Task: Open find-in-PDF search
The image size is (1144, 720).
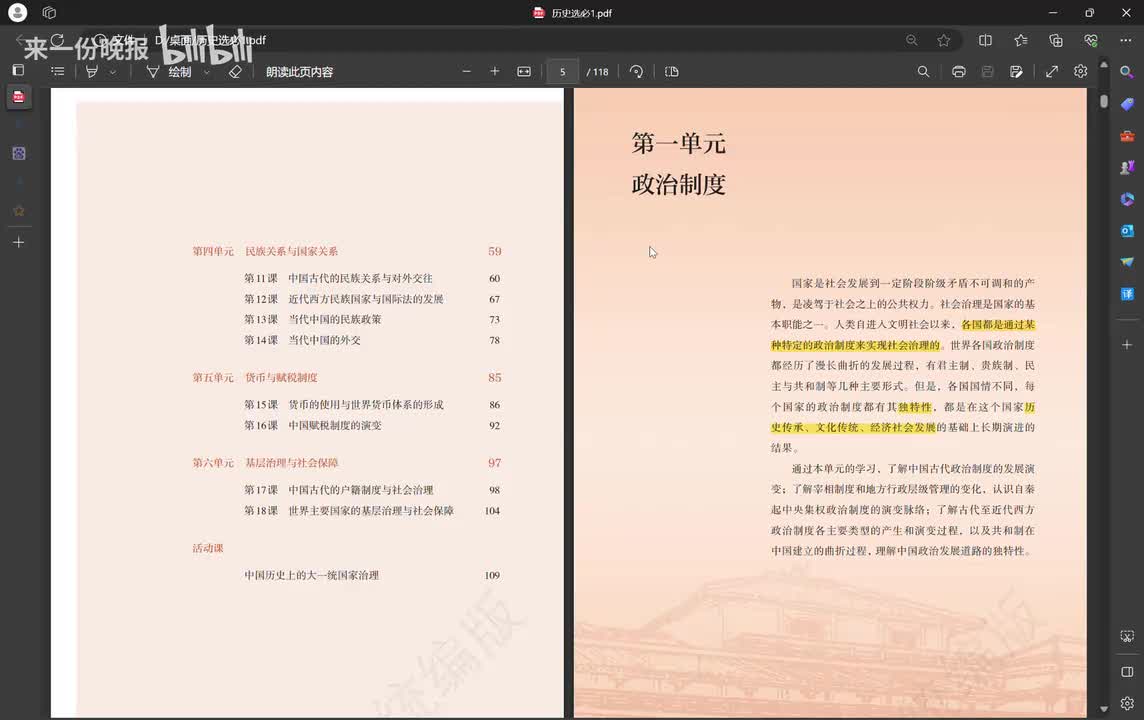Action: pos(923,71)
